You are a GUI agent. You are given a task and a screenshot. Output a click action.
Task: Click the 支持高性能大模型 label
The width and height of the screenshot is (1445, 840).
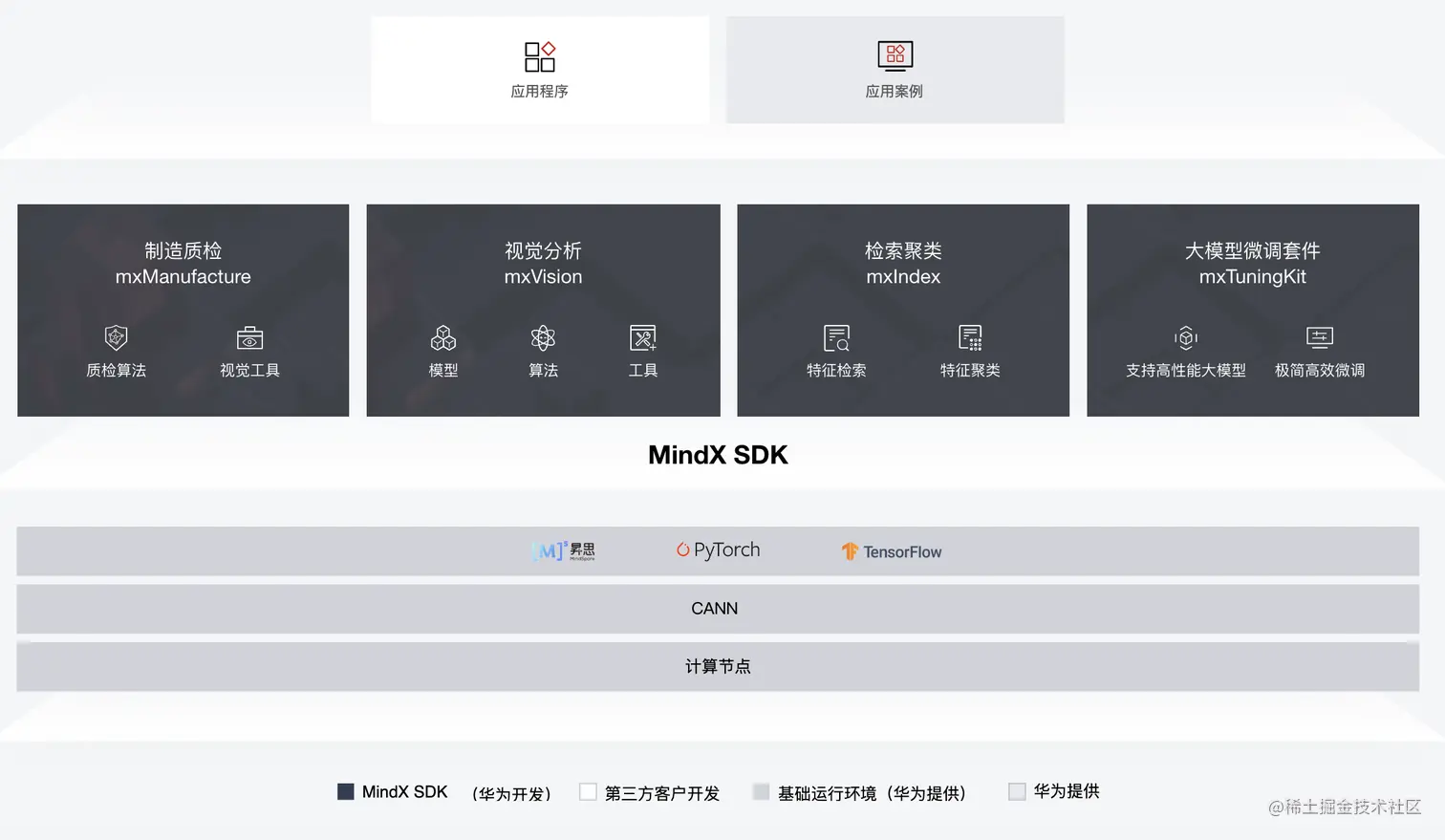[x=1186, y=371]
